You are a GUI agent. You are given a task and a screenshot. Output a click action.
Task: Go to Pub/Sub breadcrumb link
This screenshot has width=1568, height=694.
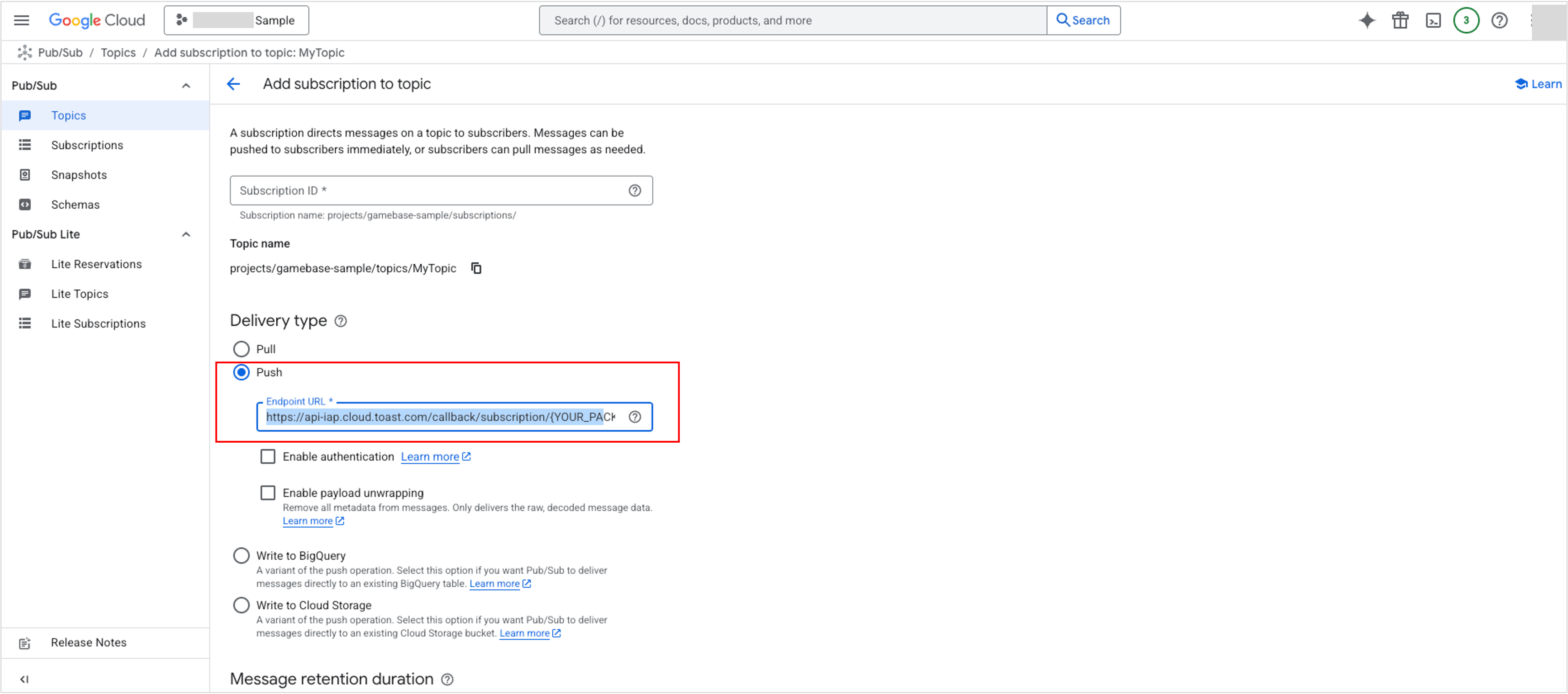pos(60,53)
